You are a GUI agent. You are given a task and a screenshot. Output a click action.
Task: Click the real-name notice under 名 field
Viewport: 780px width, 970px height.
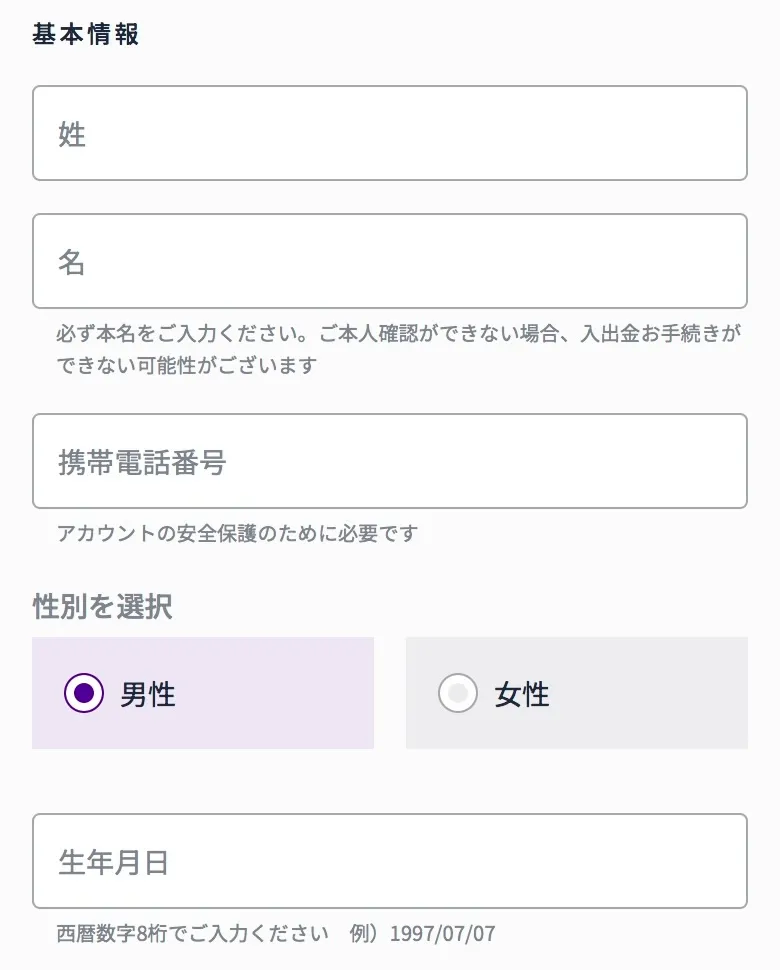[x=398, y=350]
